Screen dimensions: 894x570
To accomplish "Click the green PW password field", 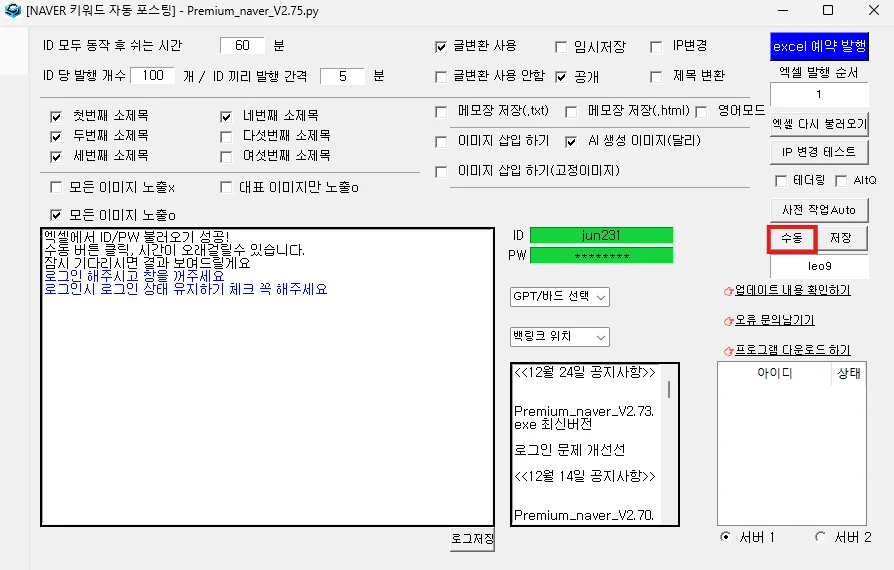I will point(602,255).
